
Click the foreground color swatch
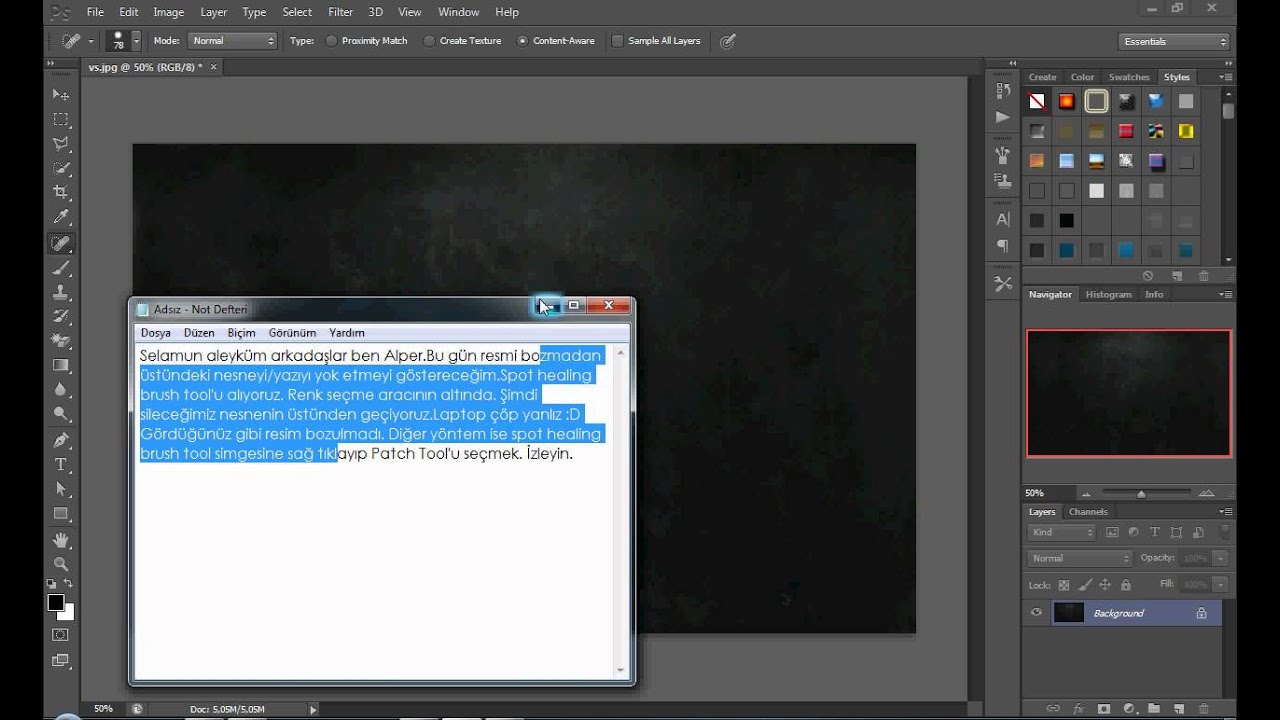coord(57,602)
